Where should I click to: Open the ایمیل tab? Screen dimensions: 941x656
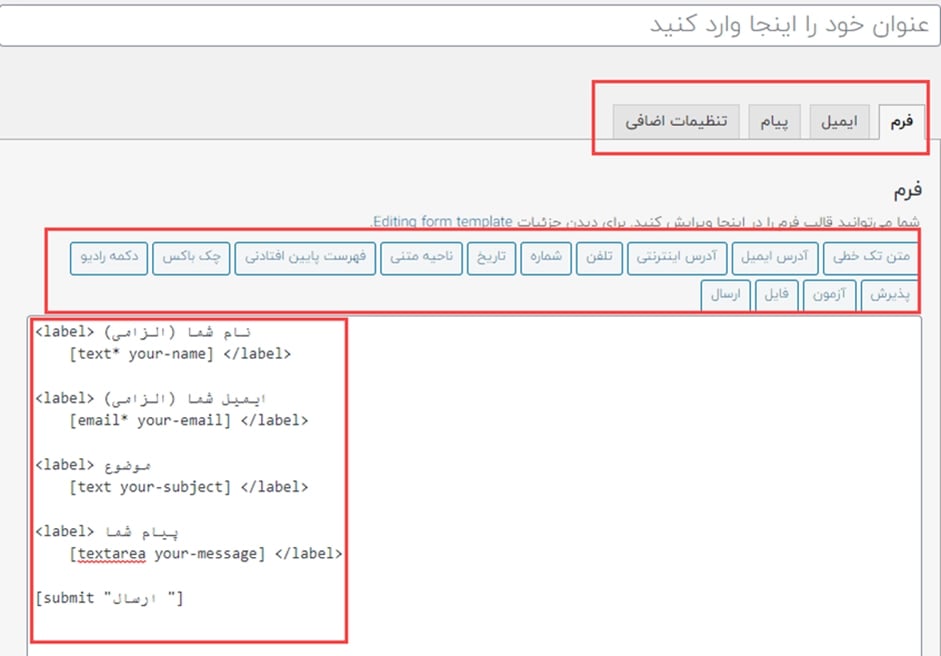[839, 122]
